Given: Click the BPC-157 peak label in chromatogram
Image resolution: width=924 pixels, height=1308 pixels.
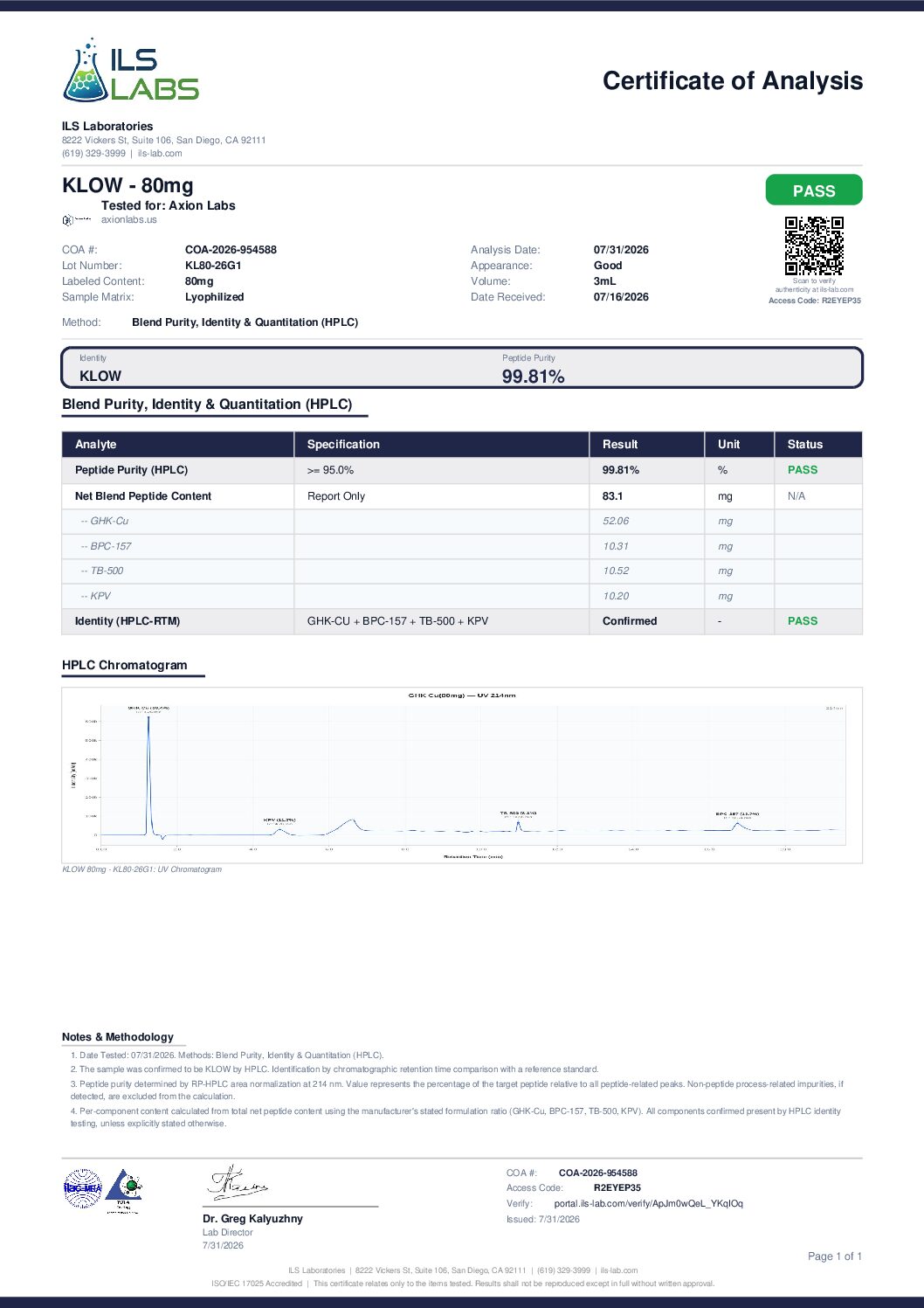Looking at the screenshot, I should click(x=737, y=814).
